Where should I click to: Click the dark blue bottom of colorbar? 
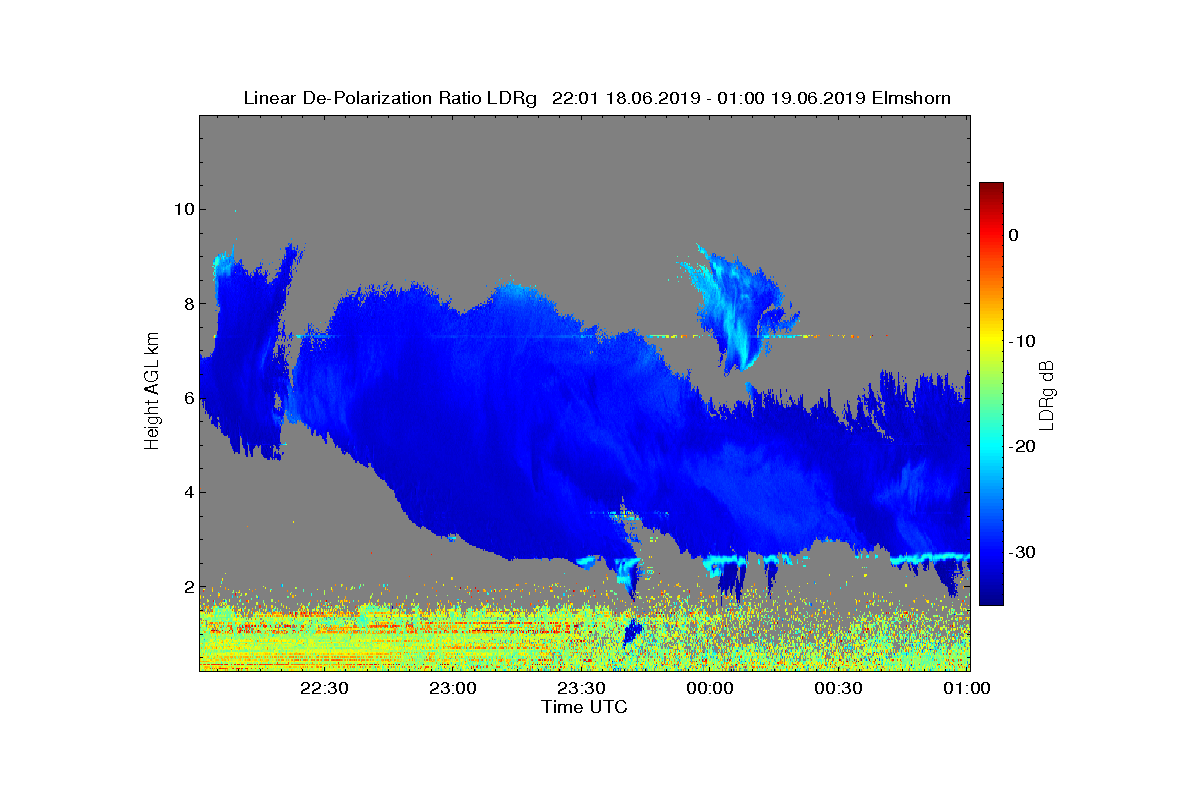coord(991,595)
